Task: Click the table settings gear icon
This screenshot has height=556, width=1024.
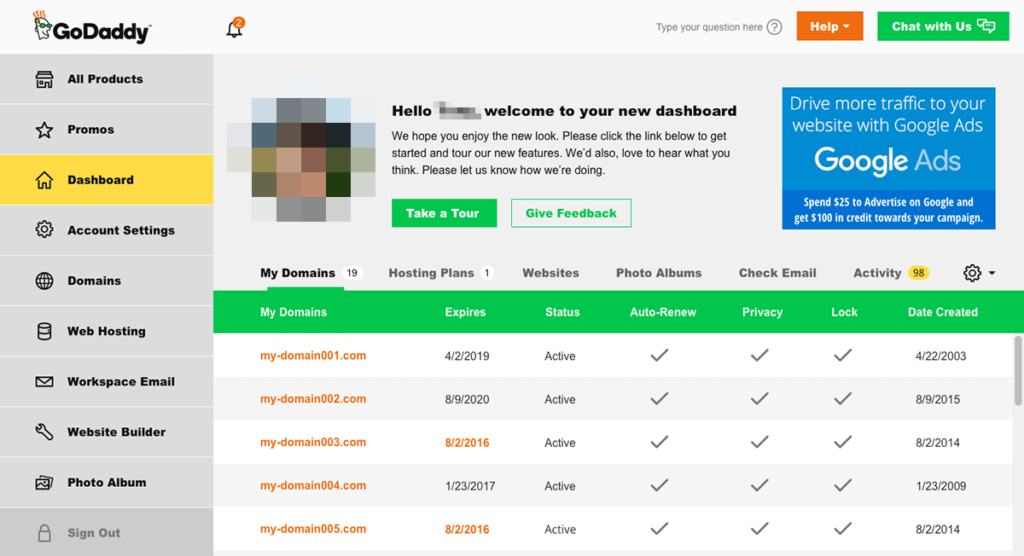Action: [x=972, y=273]
